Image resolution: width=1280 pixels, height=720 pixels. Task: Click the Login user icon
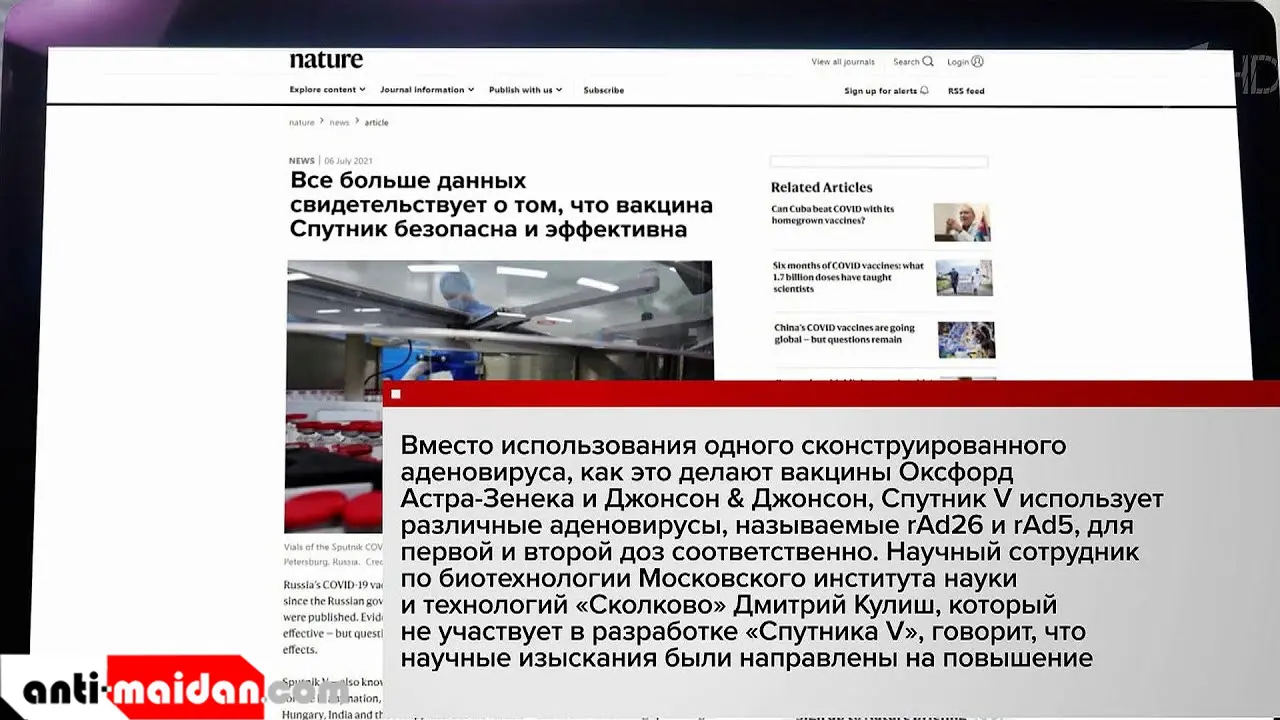tap(977, 61)
